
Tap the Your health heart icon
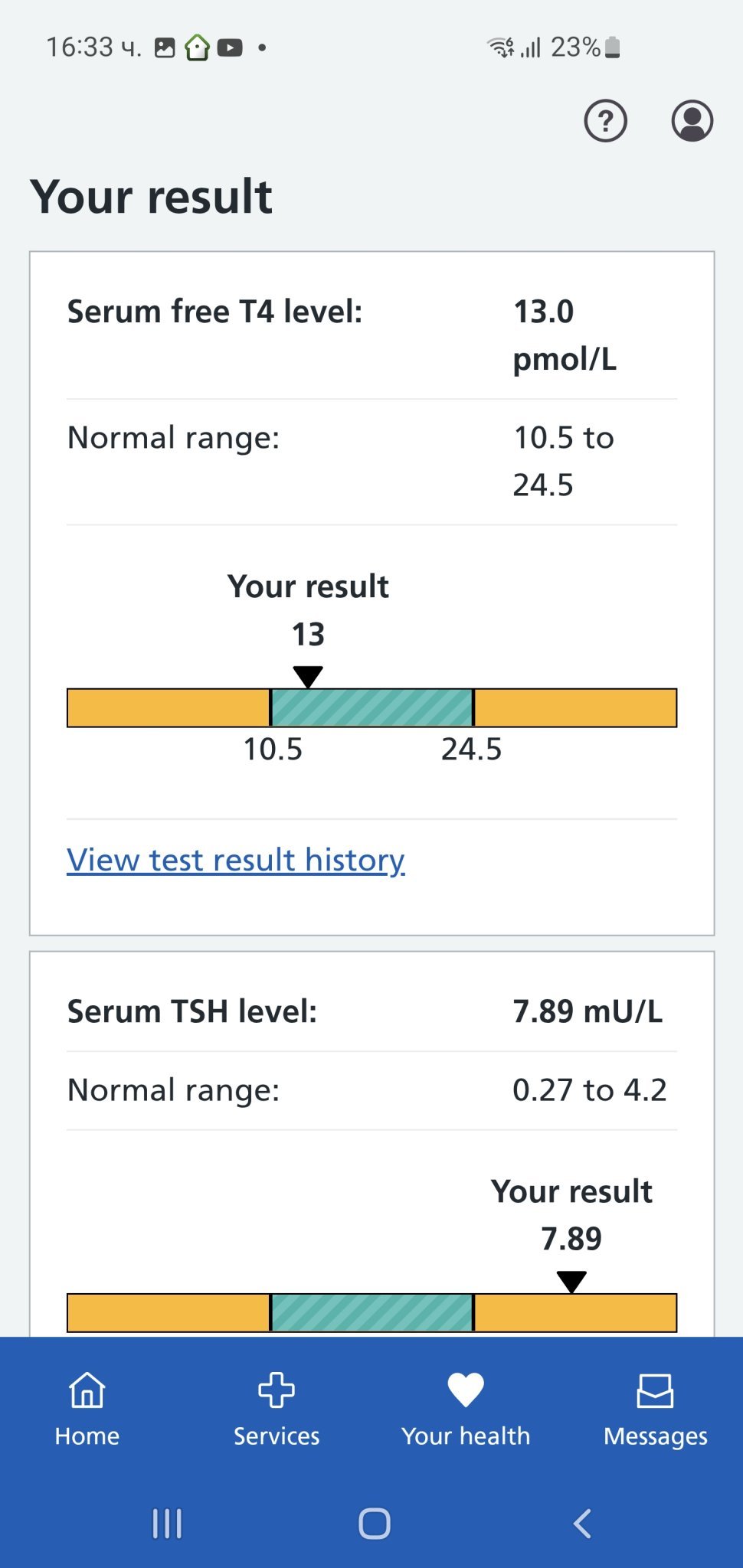click(466, 1390)
